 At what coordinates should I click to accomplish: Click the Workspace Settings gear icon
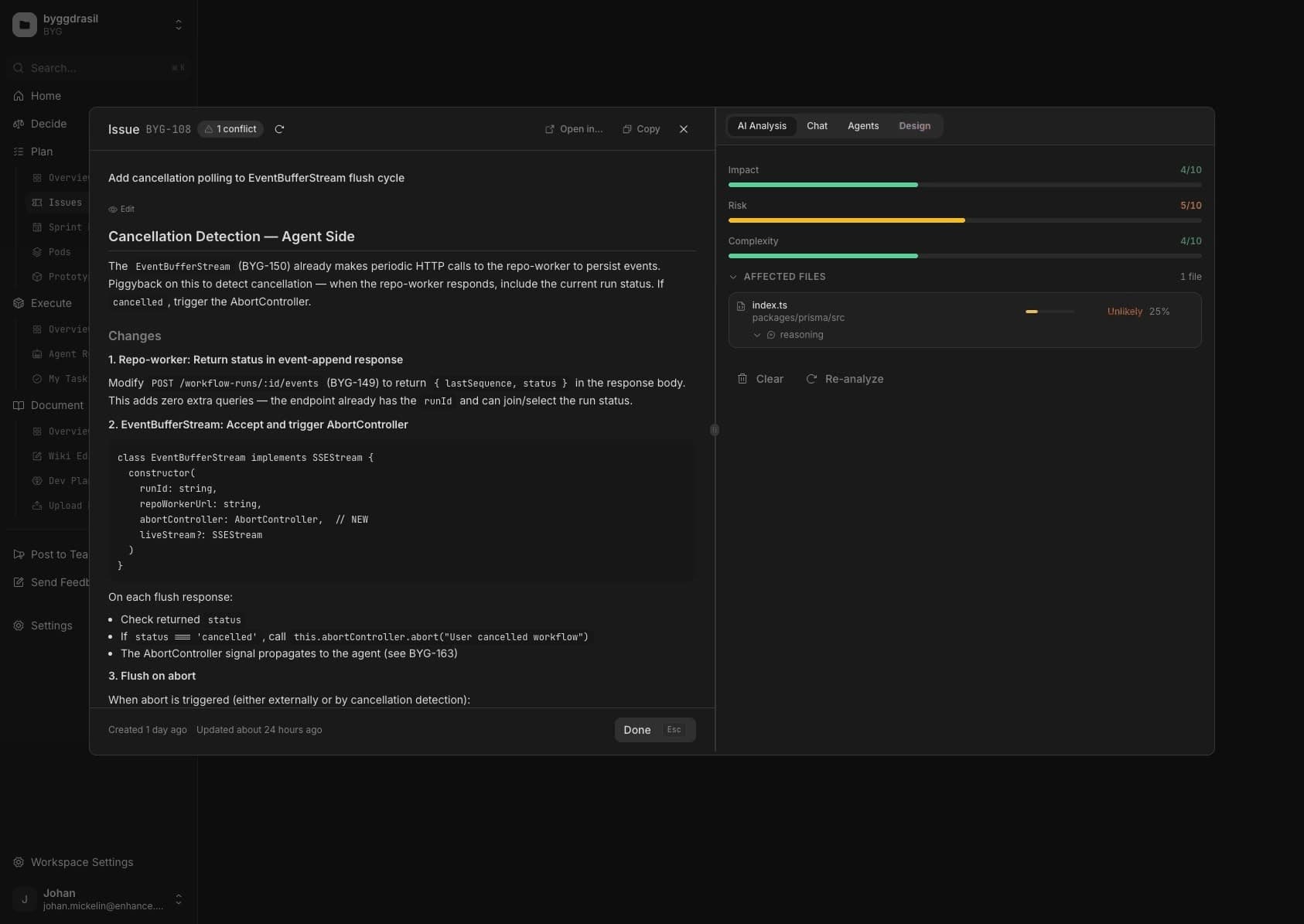(x=18, y=862)
